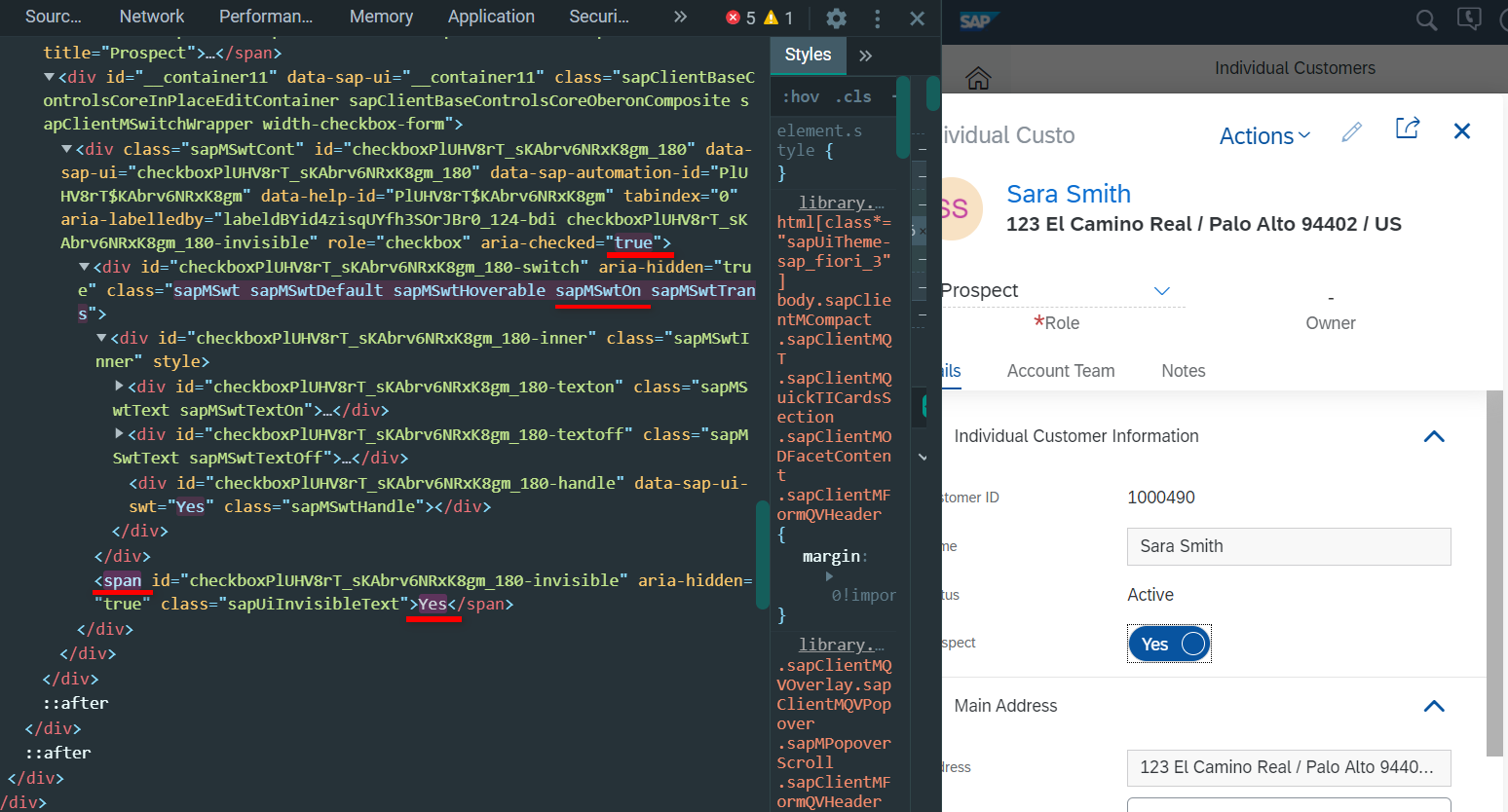Click the Customer ID value 1000490
1508x812 pixels.
[1161, 498]
